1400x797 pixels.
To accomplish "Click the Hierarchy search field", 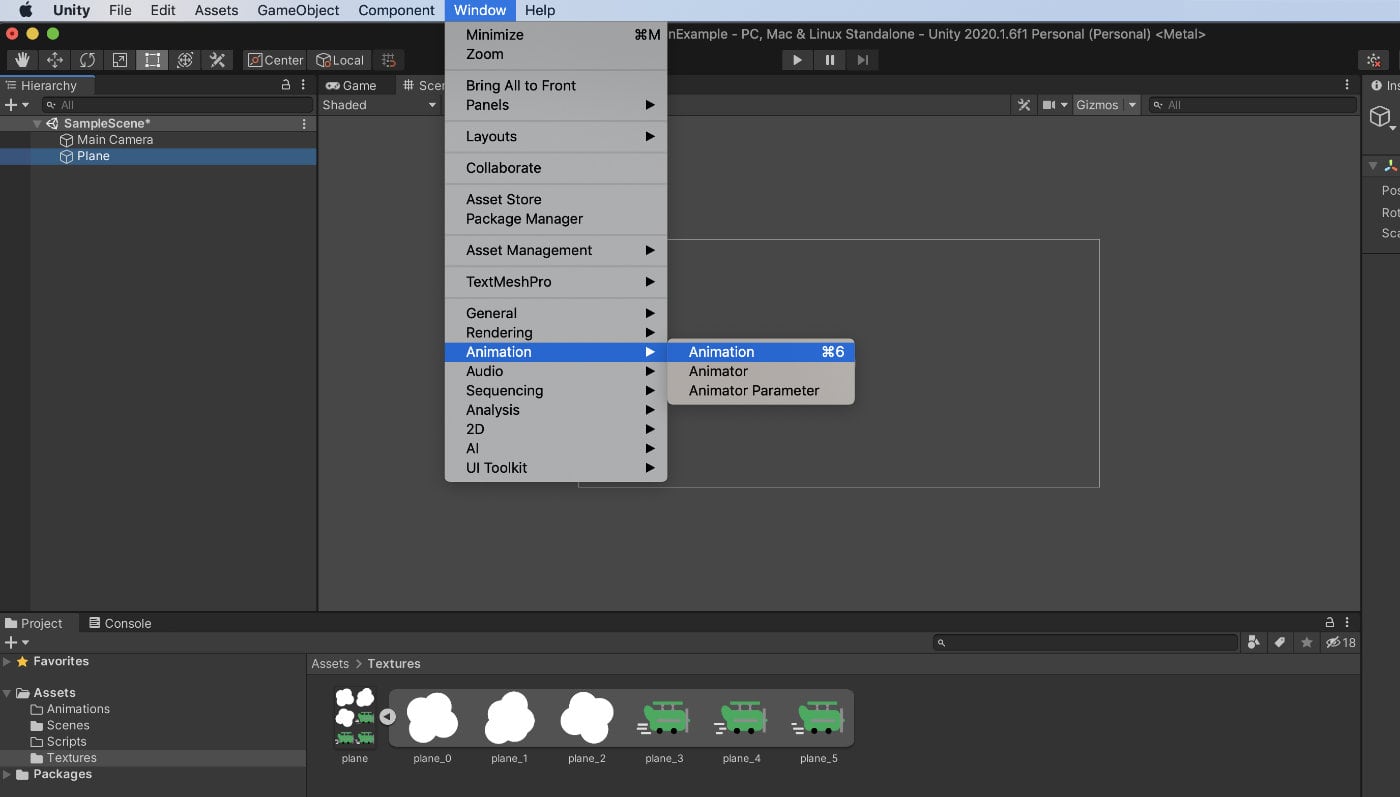I will 177,105.
